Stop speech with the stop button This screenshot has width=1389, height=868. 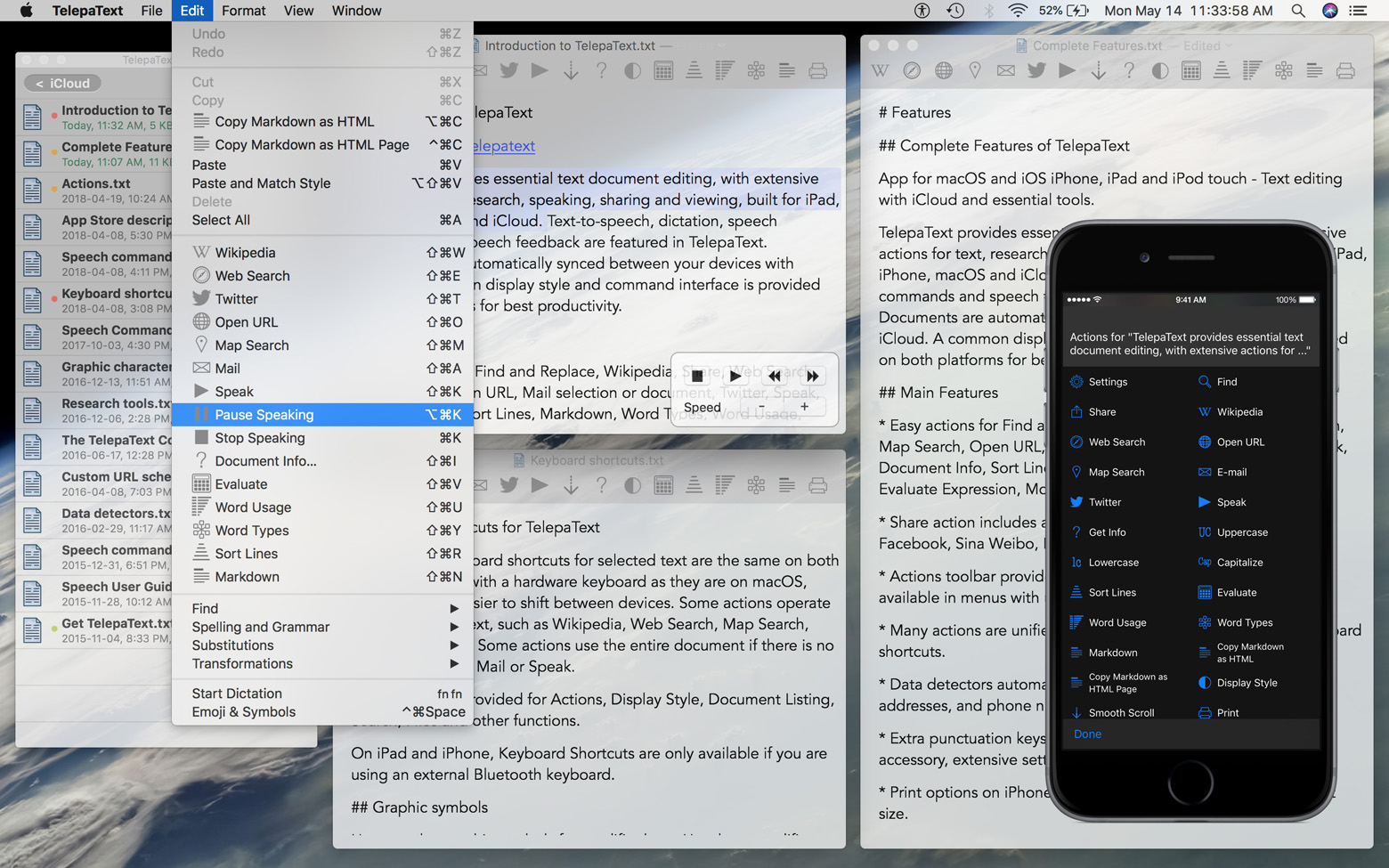(x=697, y=376)
